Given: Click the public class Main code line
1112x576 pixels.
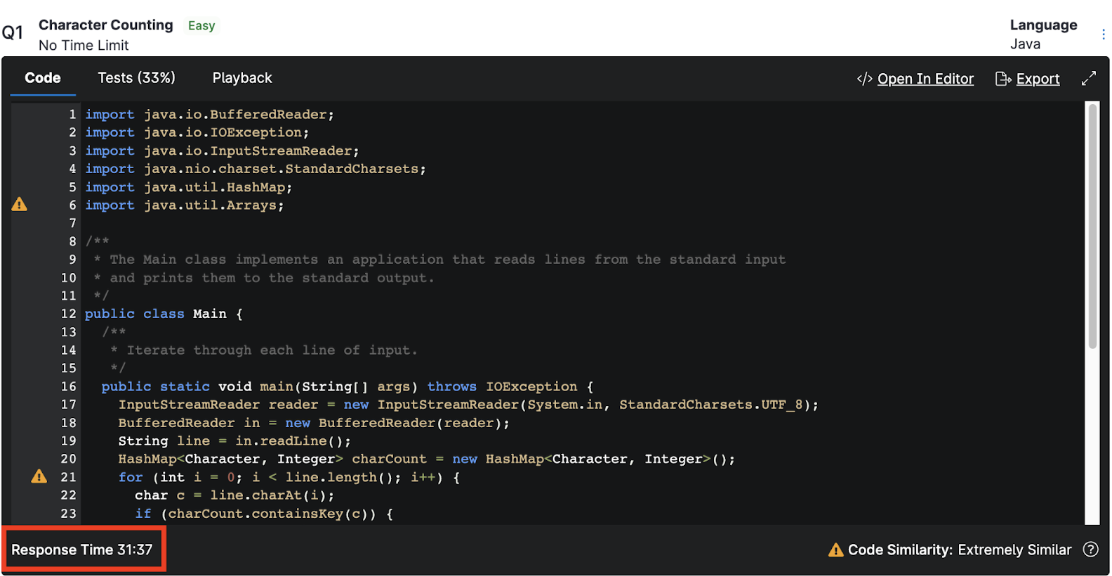Looking at the screenshot, I should point(164,314).
